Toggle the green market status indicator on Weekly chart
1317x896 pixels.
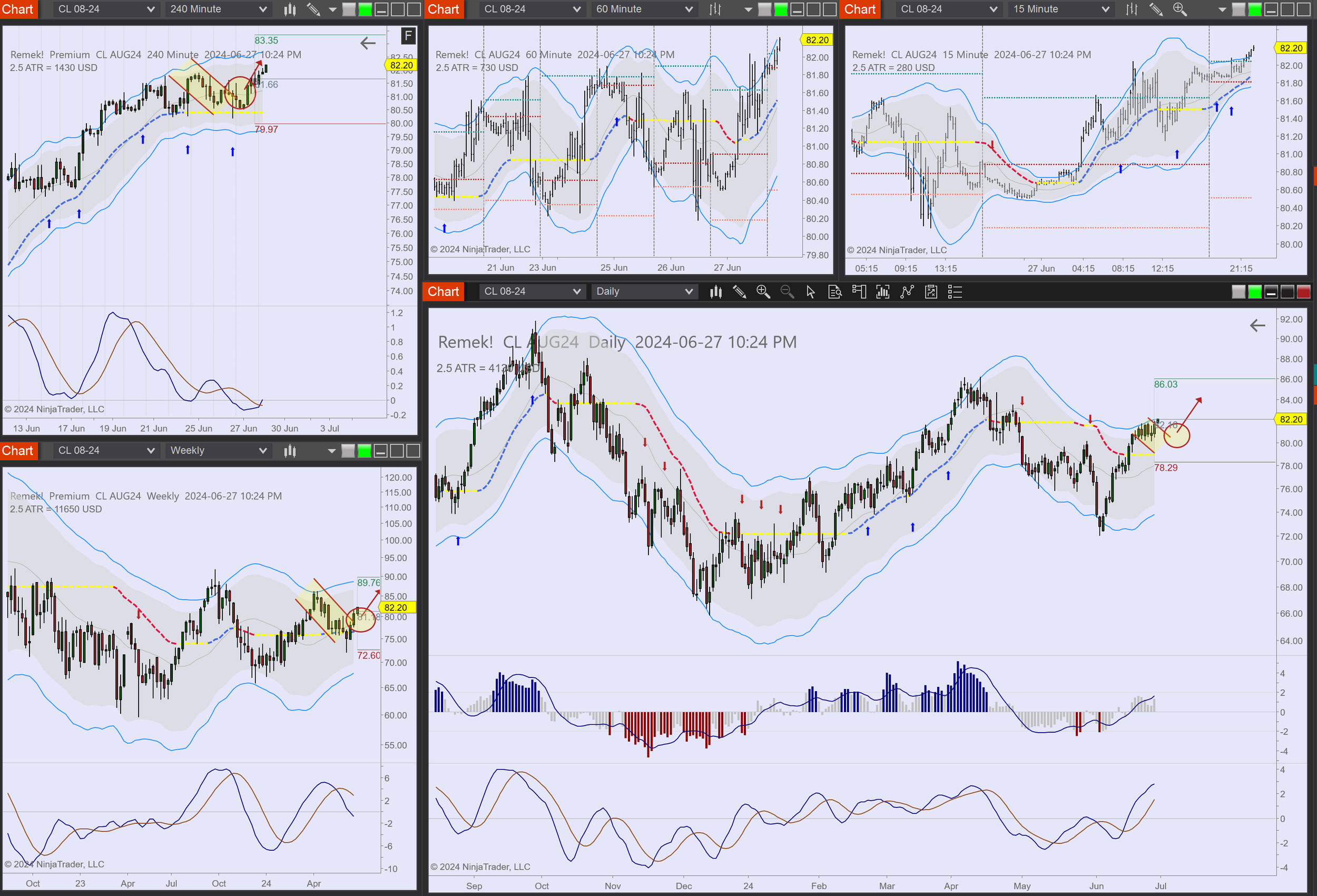coord(363,450)
